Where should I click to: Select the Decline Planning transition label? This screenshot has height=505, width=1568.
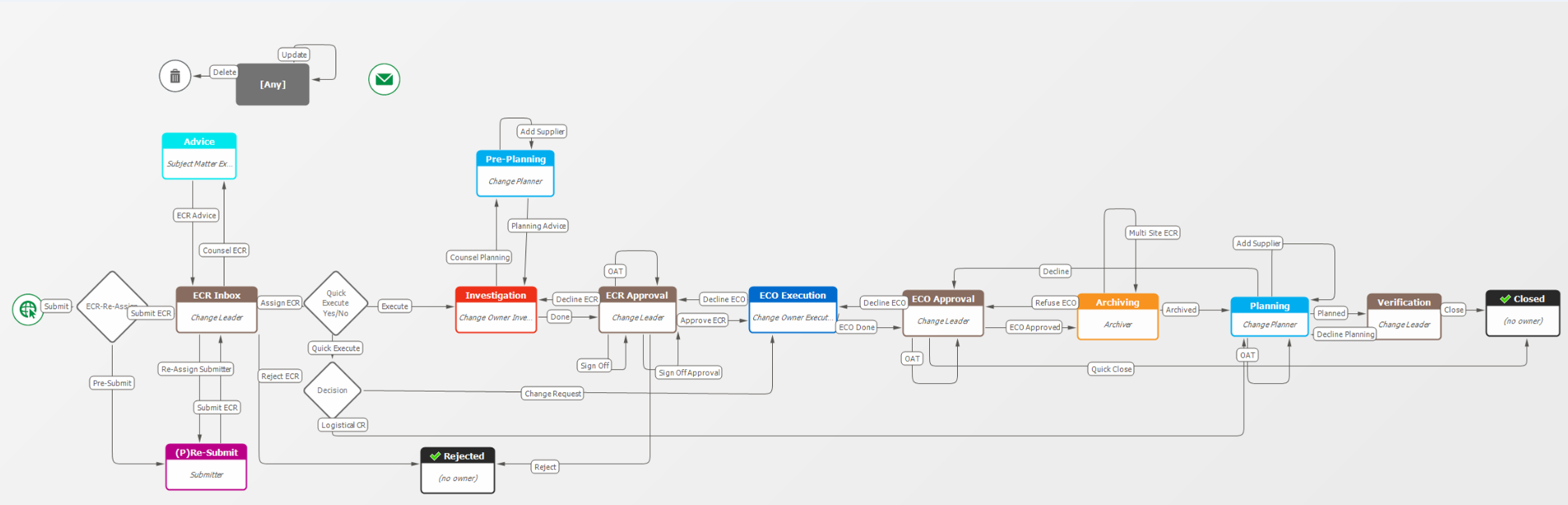coord(1345,335)
